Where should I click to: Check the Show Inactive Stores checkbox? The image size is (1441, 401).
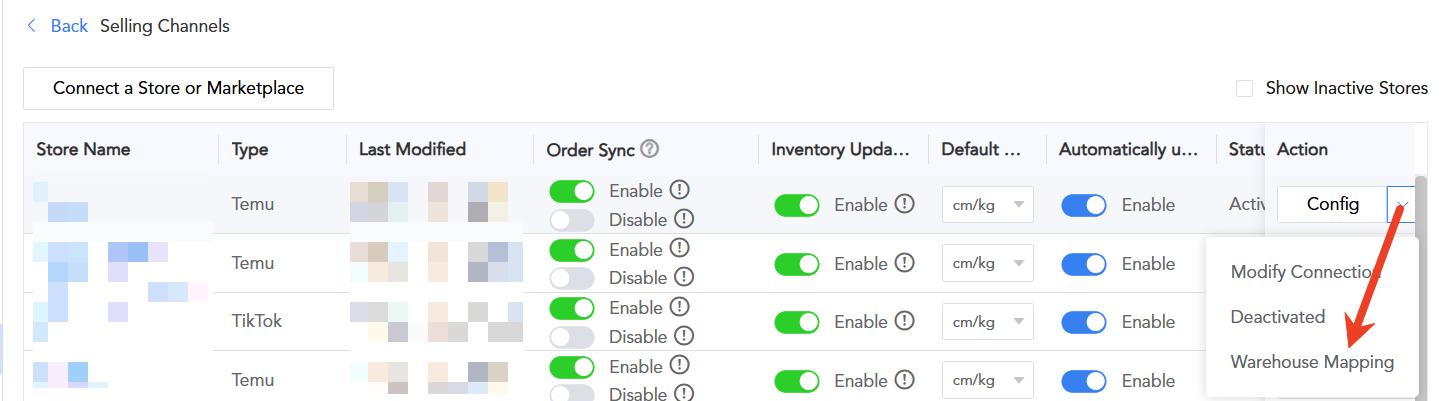(x=1245, y=88)
